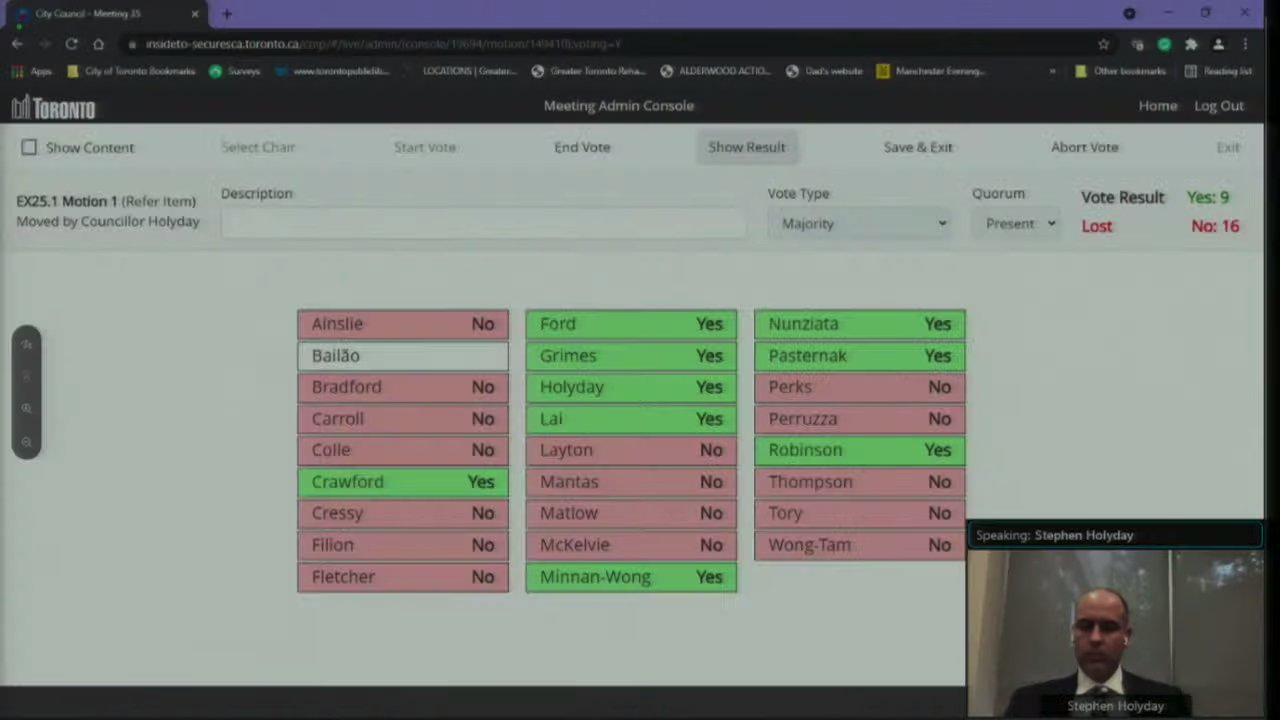
Task: Click End Vote
Action: (x=582, y=147)
